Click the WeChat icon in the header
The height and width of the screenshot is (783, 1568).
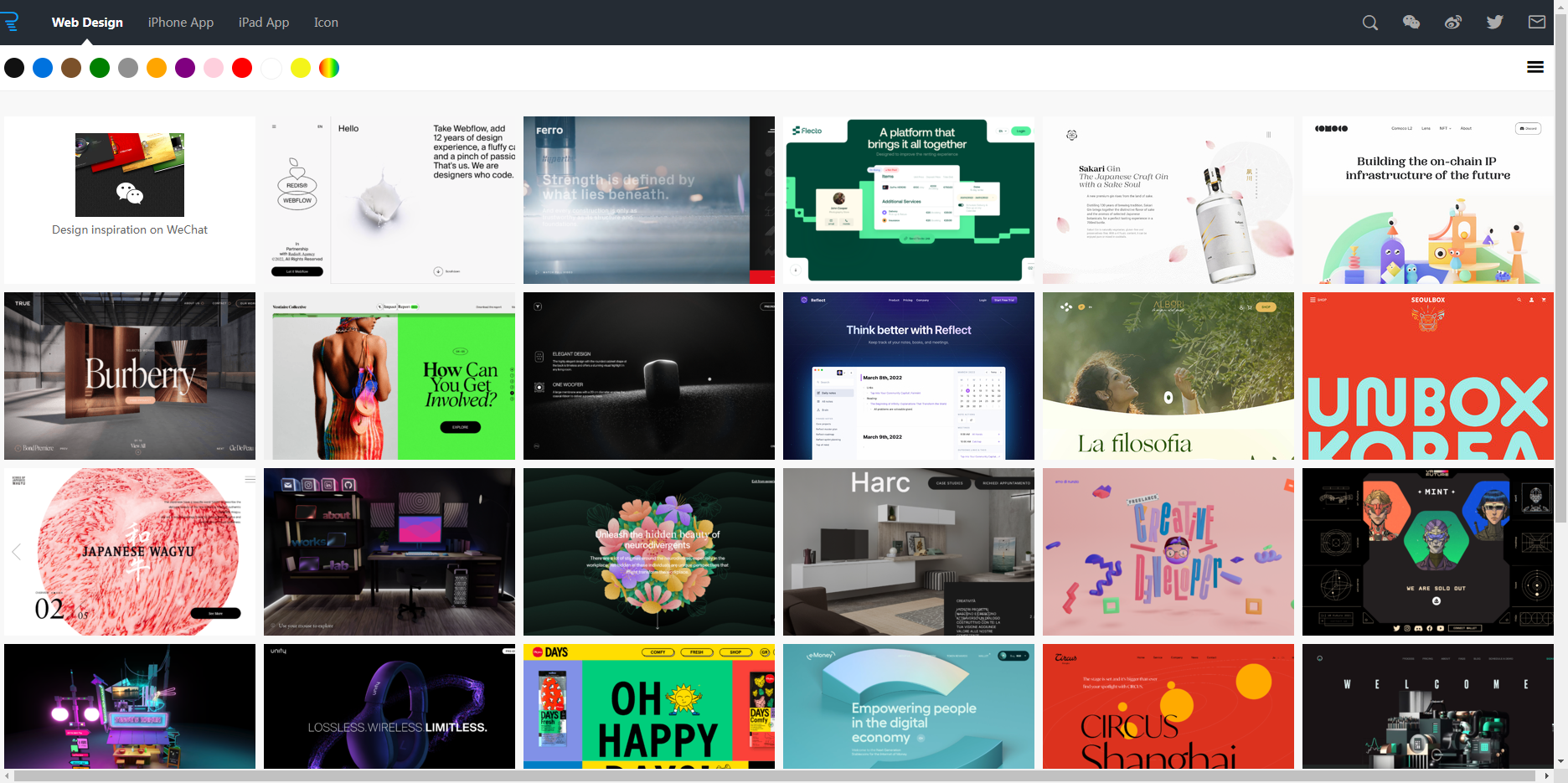[1411, 23]
